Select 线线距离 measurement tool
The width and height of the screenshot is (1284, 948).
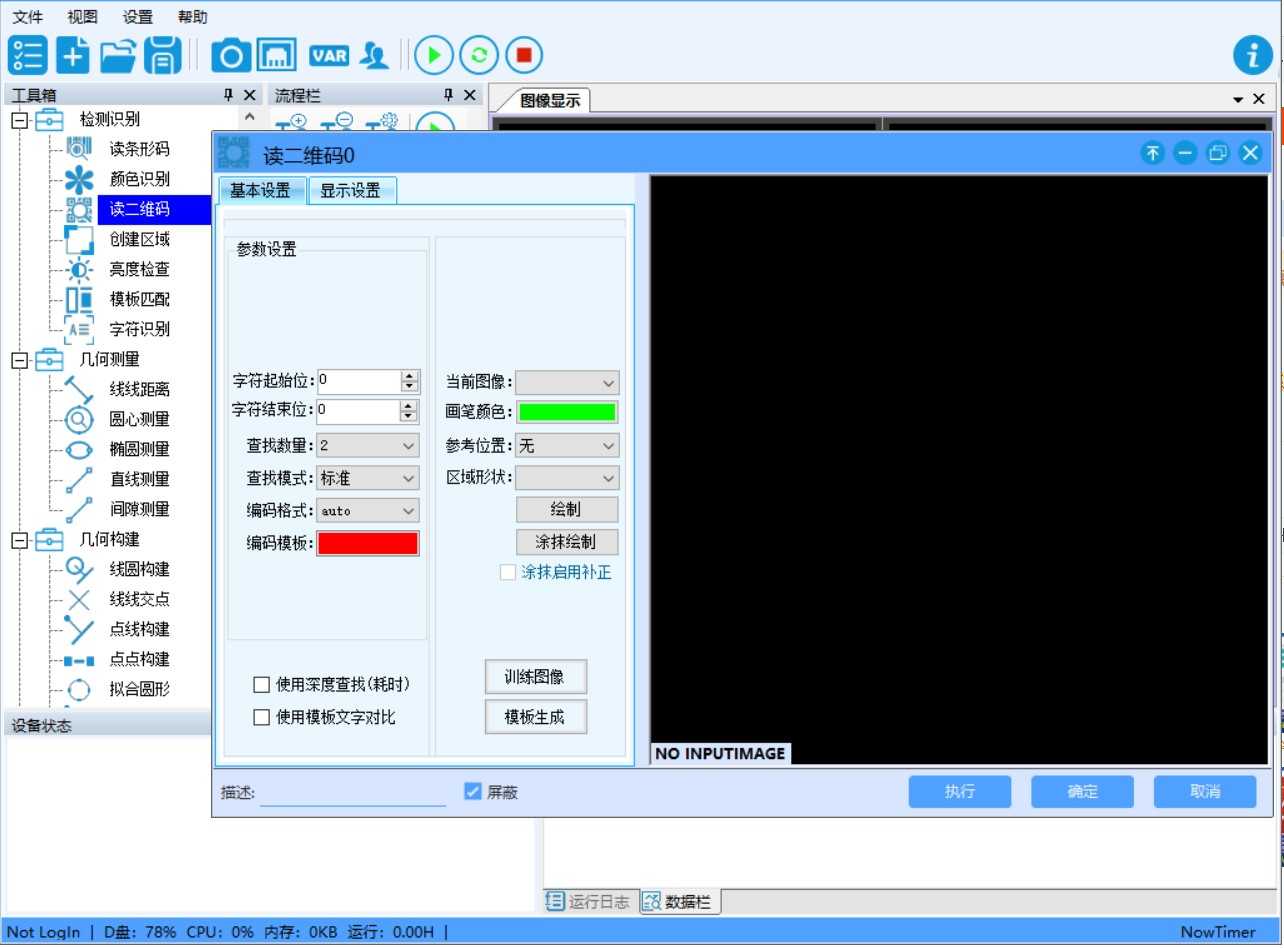[x=139, y=389]
